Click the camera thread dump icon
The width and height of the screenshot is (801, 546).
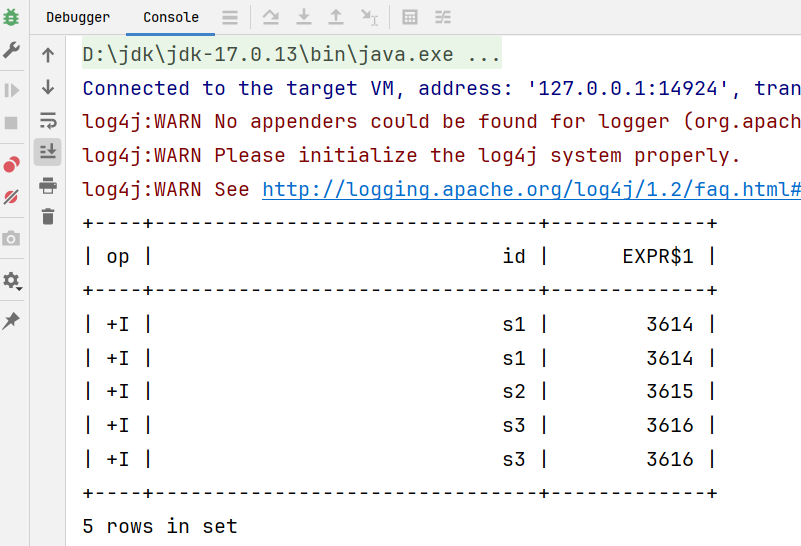tap(11, 239)
